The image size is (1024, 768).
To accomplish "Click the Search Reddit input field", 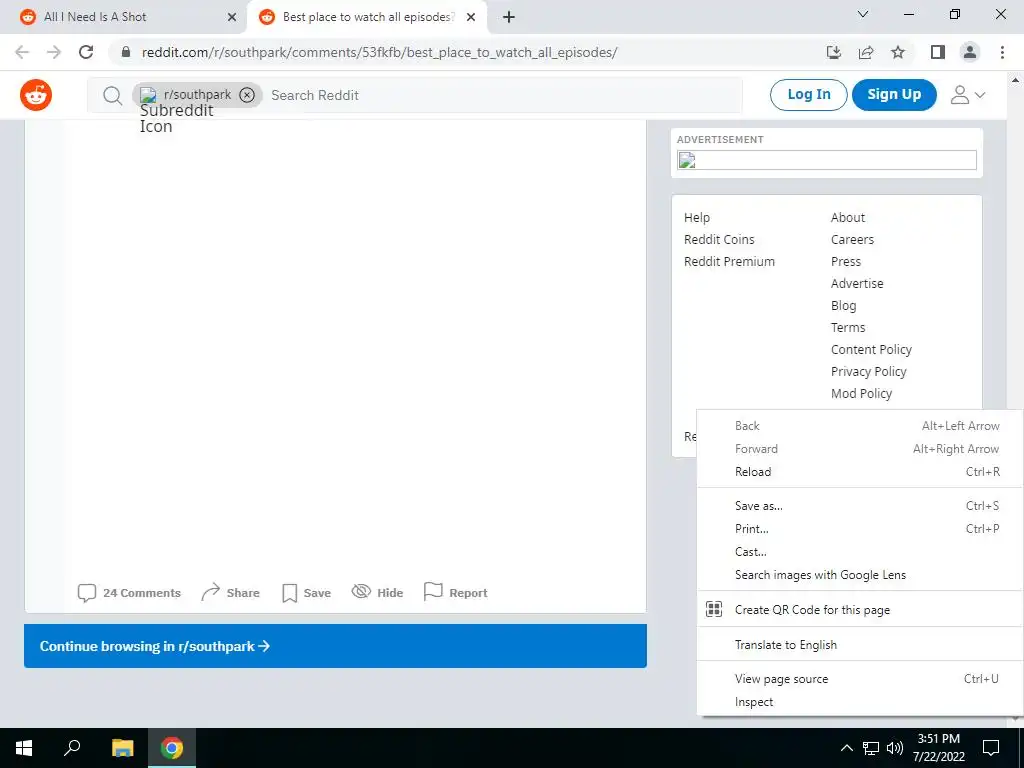I will (503, 95).
